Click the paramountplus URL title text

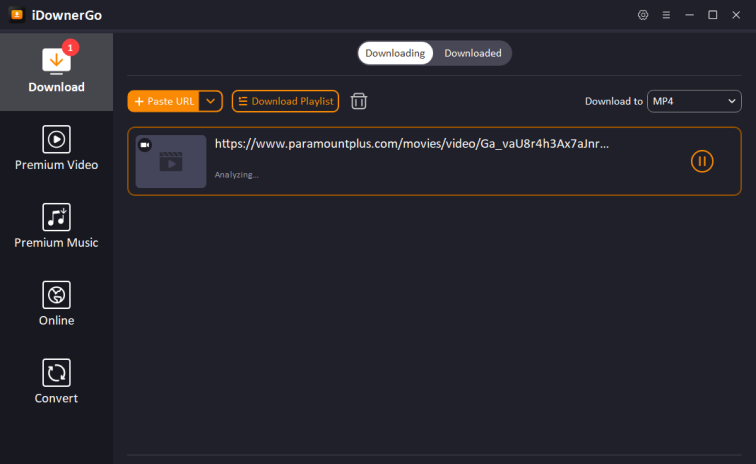pos(412,143)
